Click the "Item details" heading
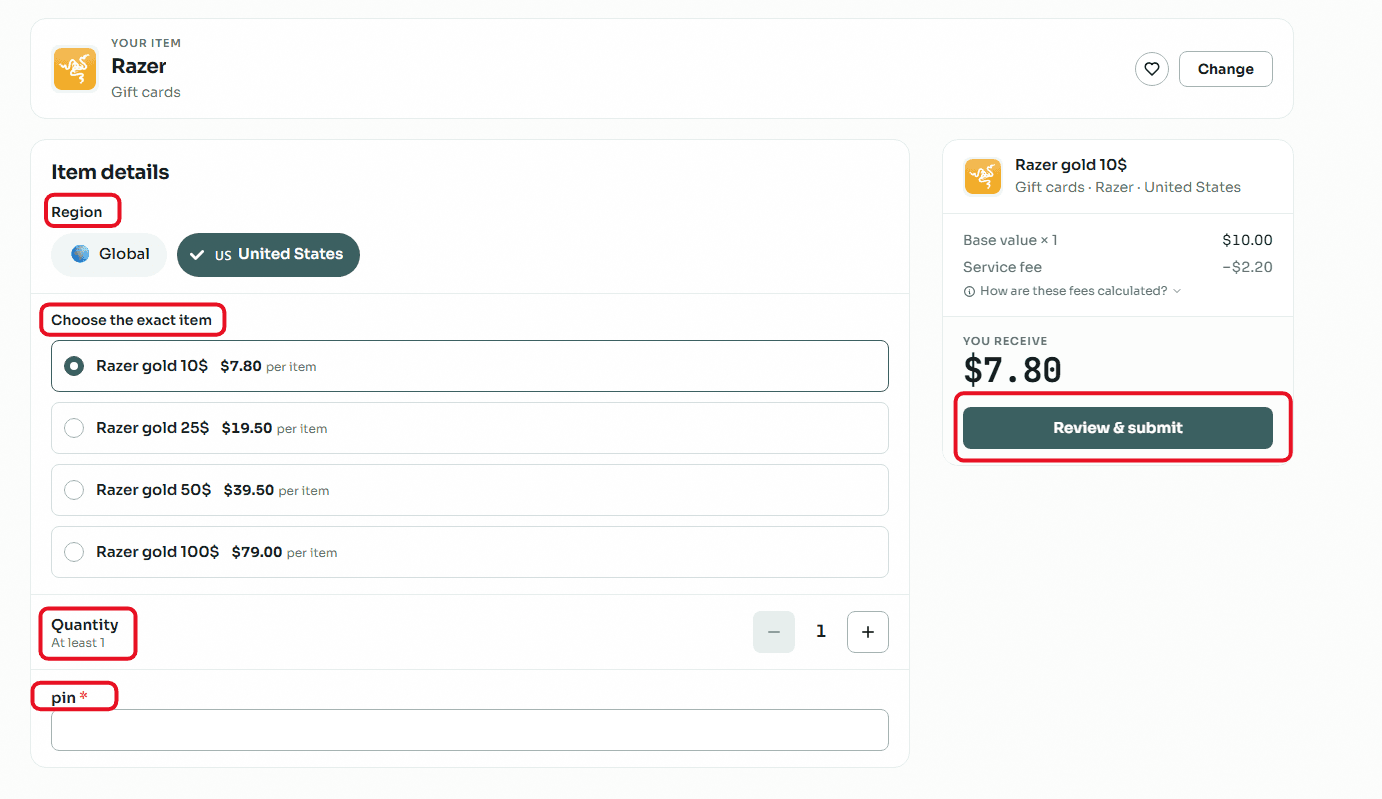 tap(110, 172)
